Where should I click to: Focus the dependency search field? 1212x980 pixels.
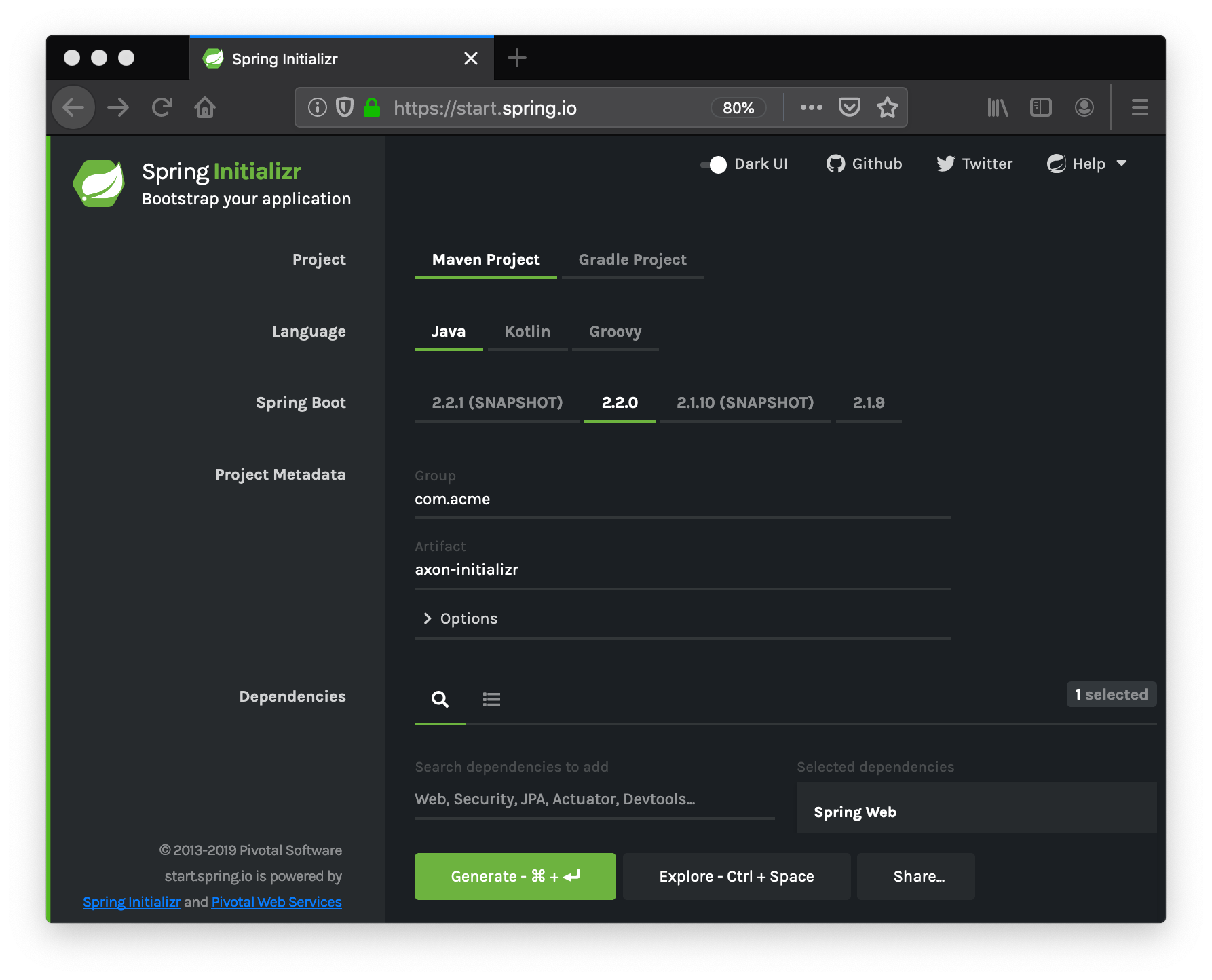594,799
